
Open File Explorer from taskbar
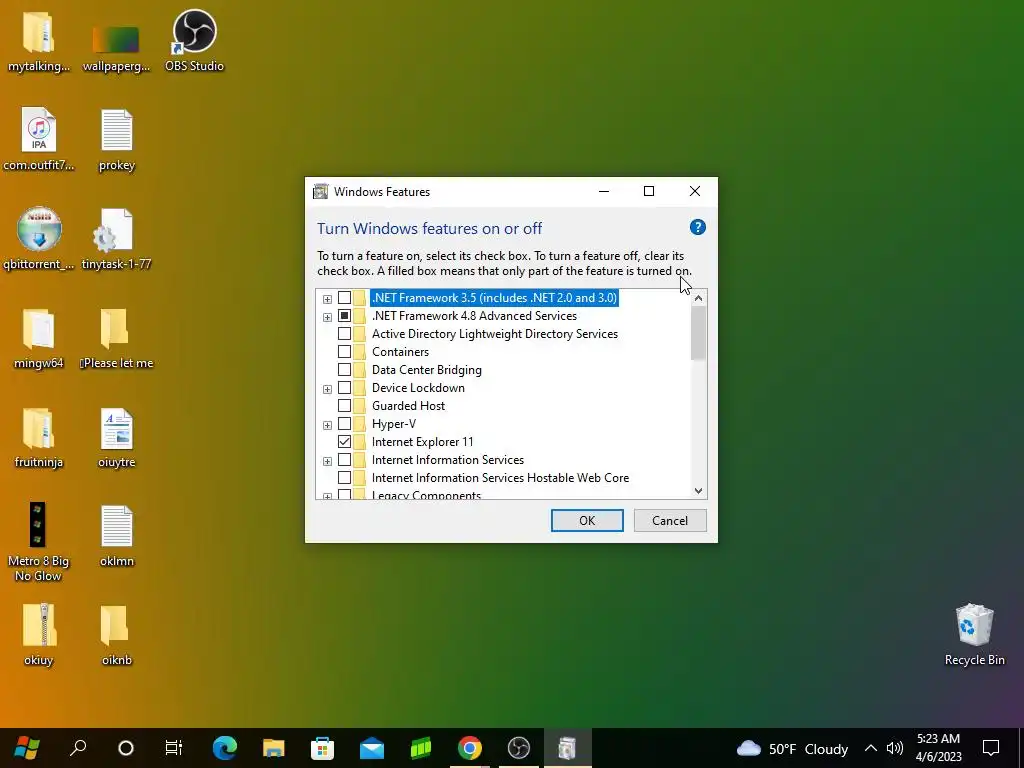[x=274, y=748]
